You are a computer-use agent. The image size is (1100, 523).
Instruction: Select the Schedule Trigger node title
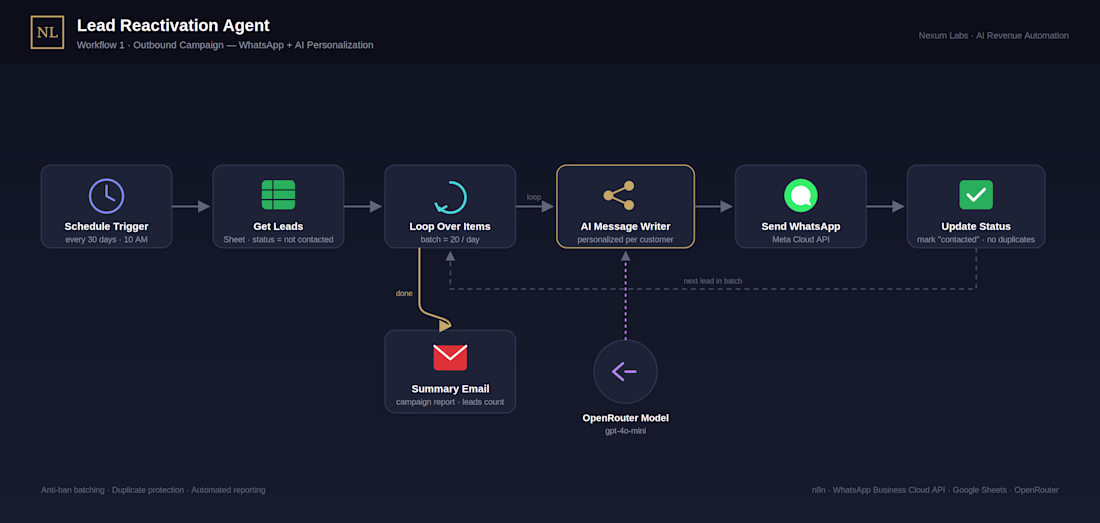[x=106, y=226]
